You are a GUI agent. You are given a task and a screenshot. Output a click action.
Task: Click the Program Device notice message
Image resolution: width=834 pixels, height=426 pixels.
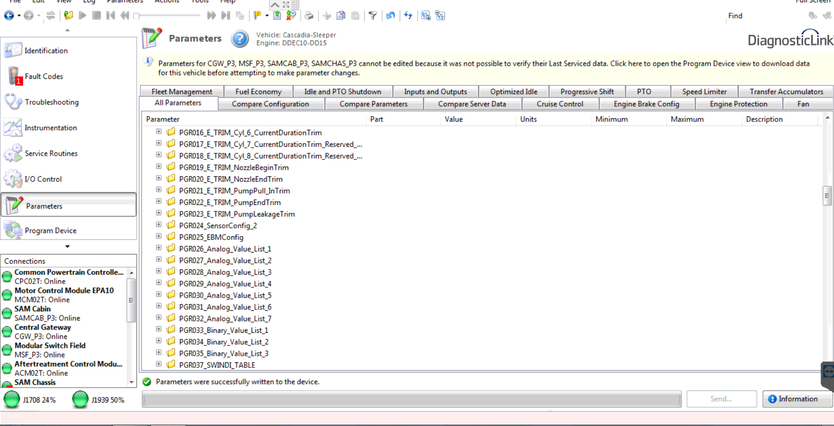[x=483, y=68]
